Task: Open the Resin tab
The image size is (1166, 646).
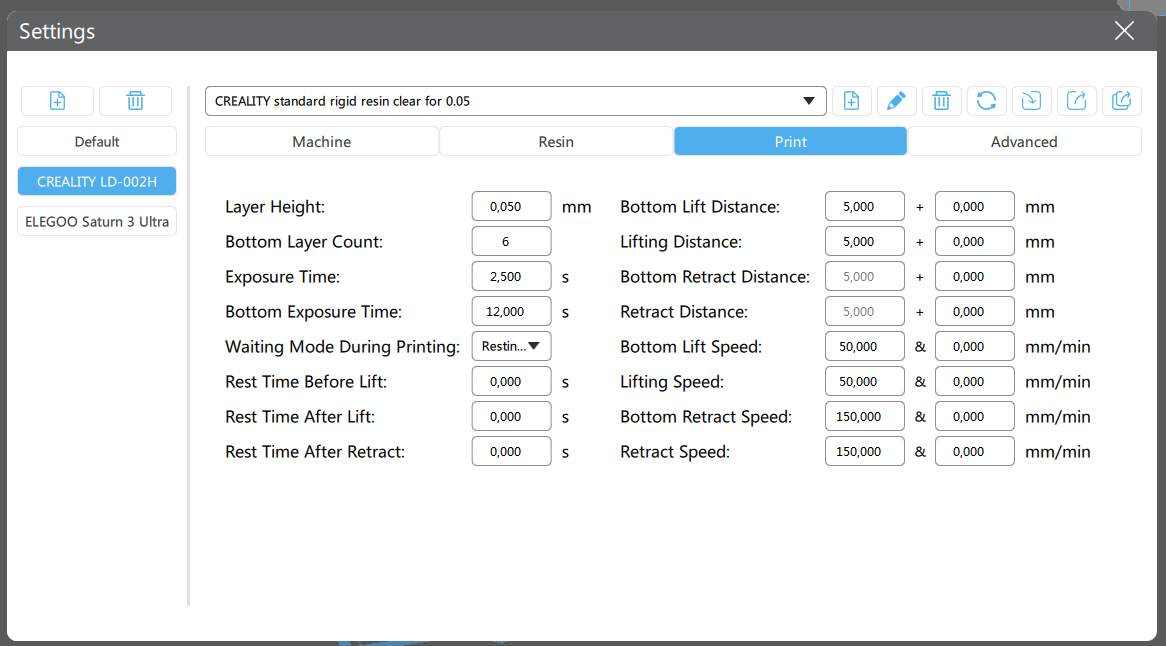Action: pos(556,142)
